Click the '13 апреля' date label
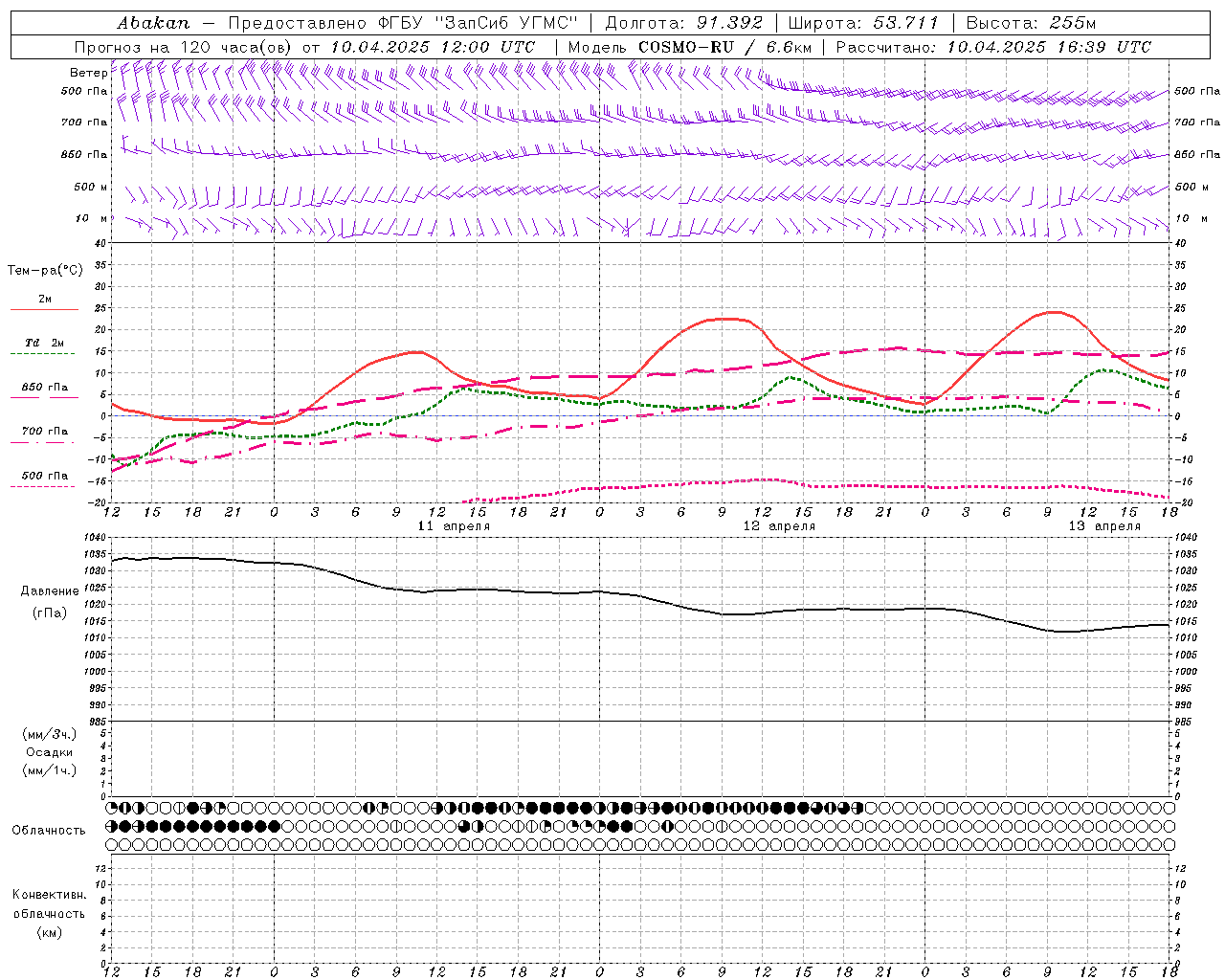Viewport: 1225px width, 980px height. coord(1104,526)
